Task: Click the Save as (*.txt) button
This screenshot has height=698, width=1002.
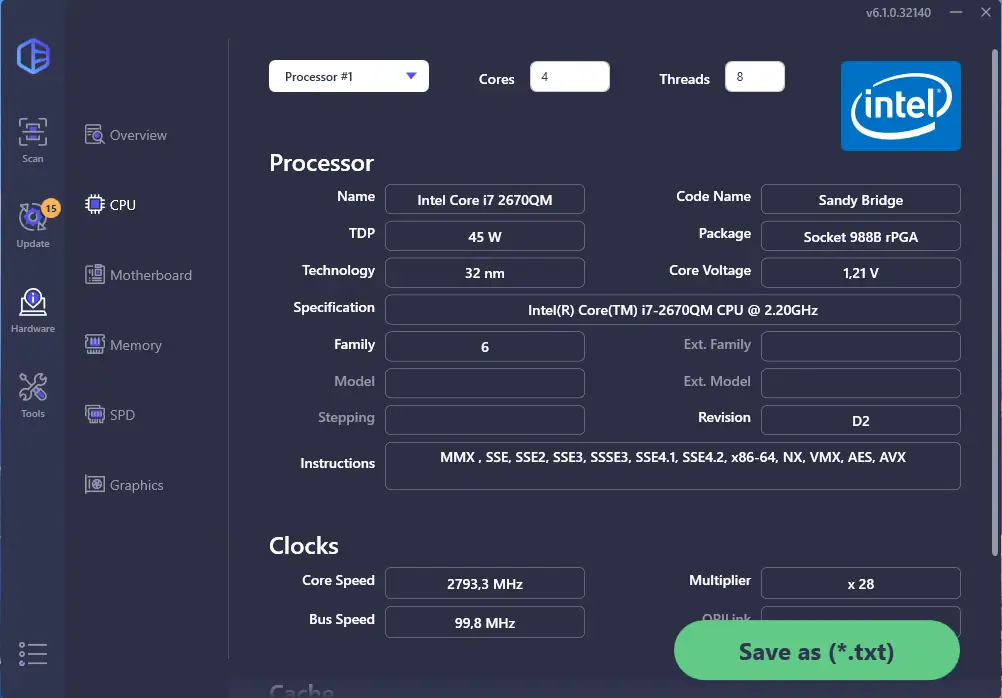Action: pos(817,651)
